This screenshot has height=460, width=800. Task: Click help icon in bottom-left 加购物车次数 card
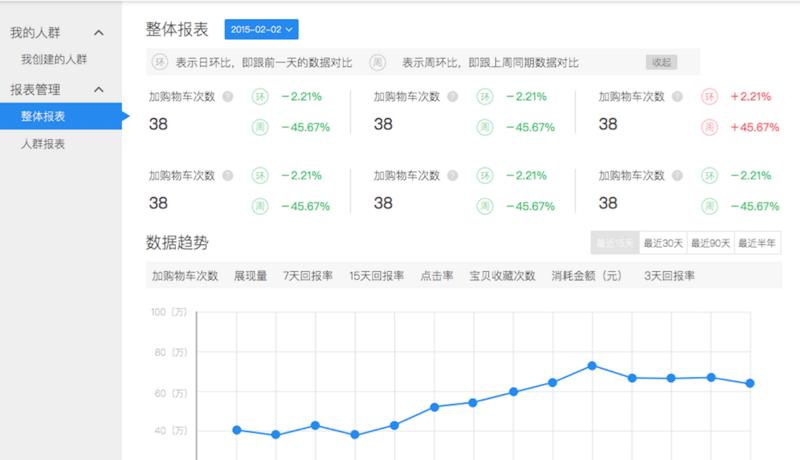point(228,175)
